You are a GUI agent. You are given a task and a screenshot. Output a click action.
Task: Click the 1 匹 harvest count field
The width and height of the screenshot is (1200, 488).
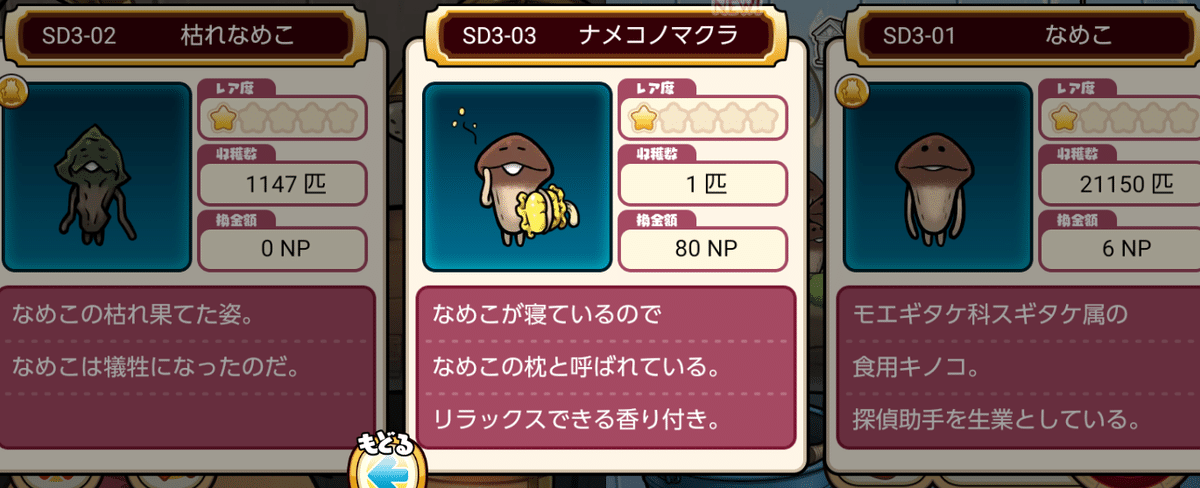pyautogui.click(x=703, y=184)
